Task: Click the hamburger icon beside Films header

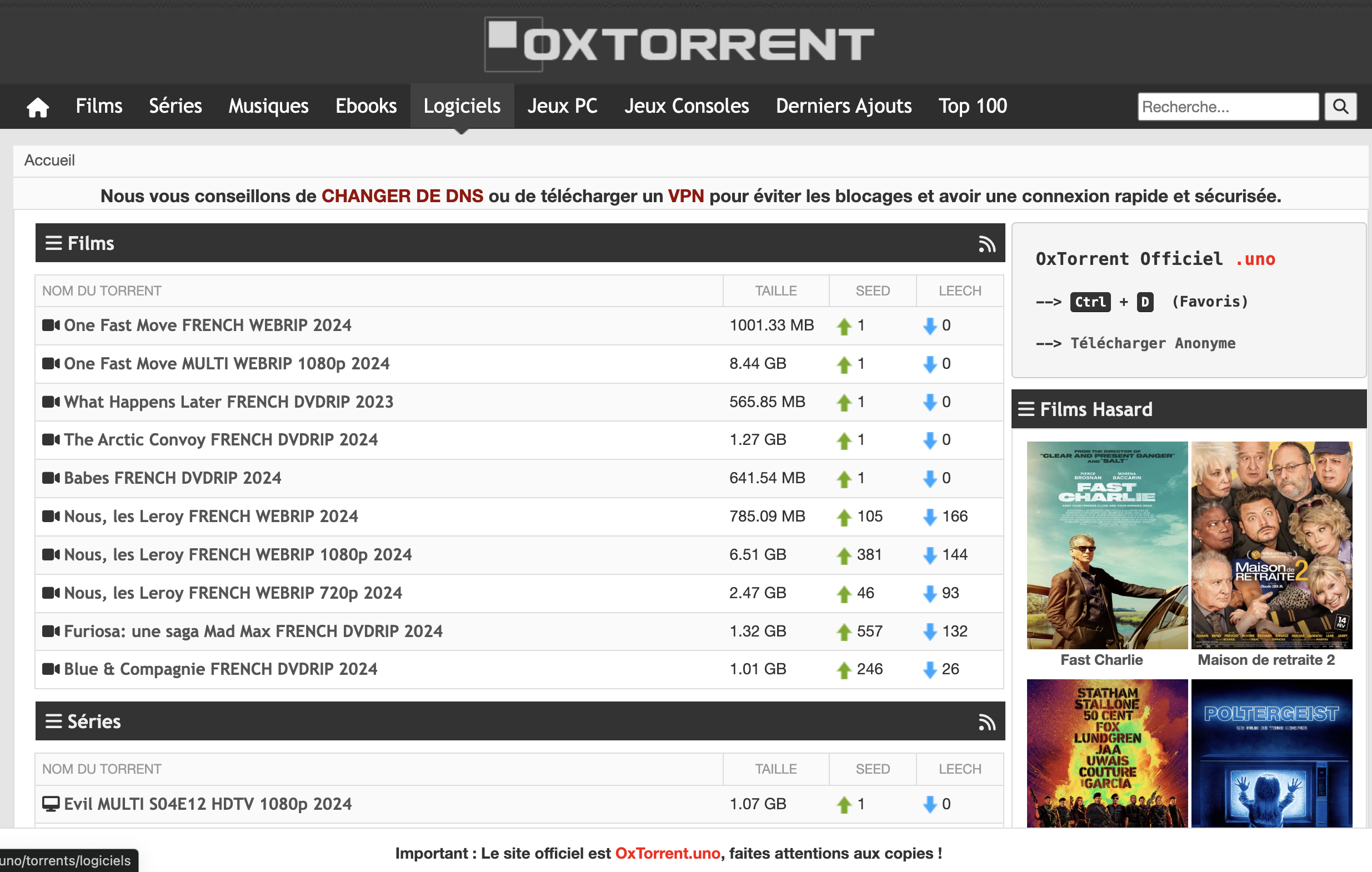Action: coord(53,243)
